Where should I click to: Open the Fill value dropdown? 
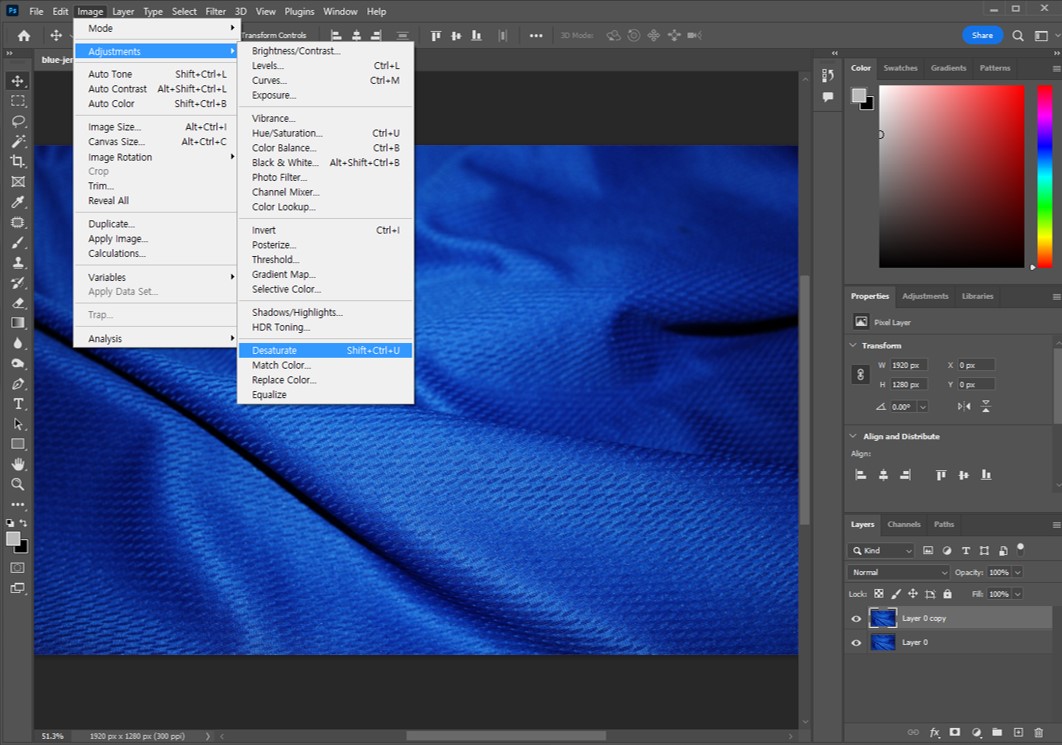click(x=1017, y=594)
